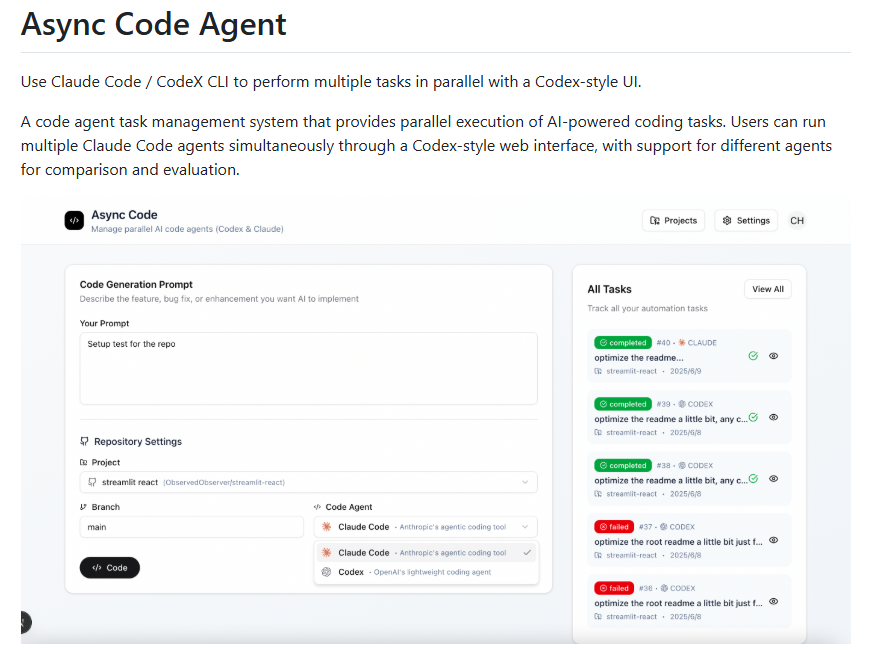This screenshot has height=656, width=869.
Task: Click the CLAUDE sunburst icon on task #40
Action: coord(681,342)
